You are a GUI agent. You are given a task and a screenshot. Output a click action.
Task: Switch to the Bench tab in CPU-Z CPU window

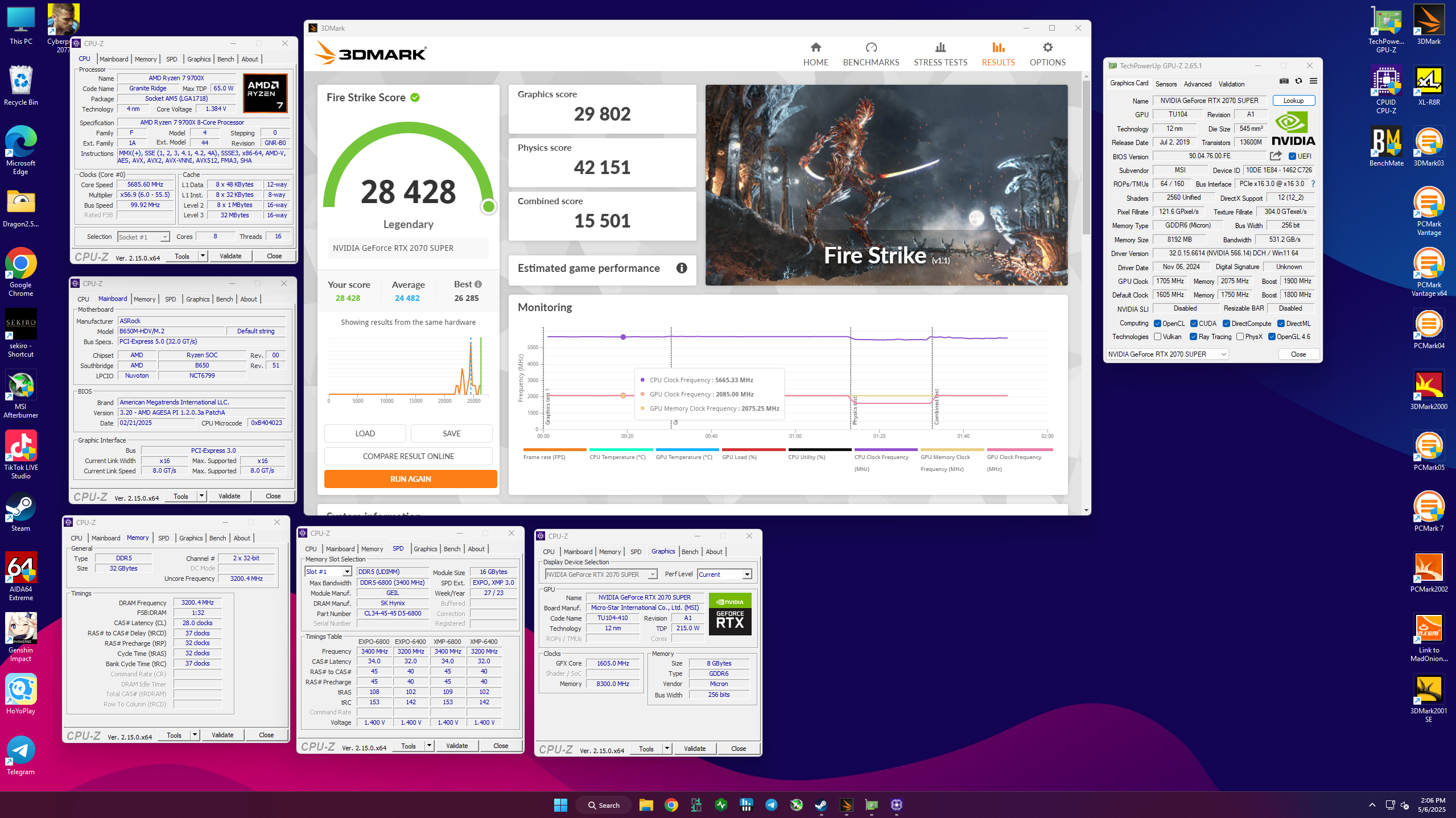coord(225,59)
